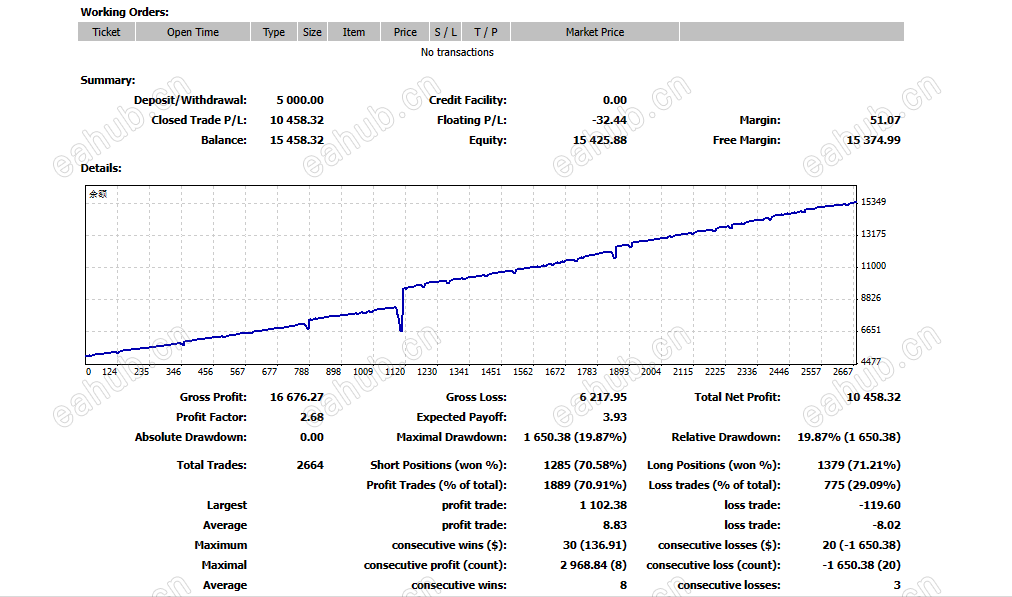Screen dimensions: 1012x597
Task: Click the 'No transactions' text
Action: 457,52
